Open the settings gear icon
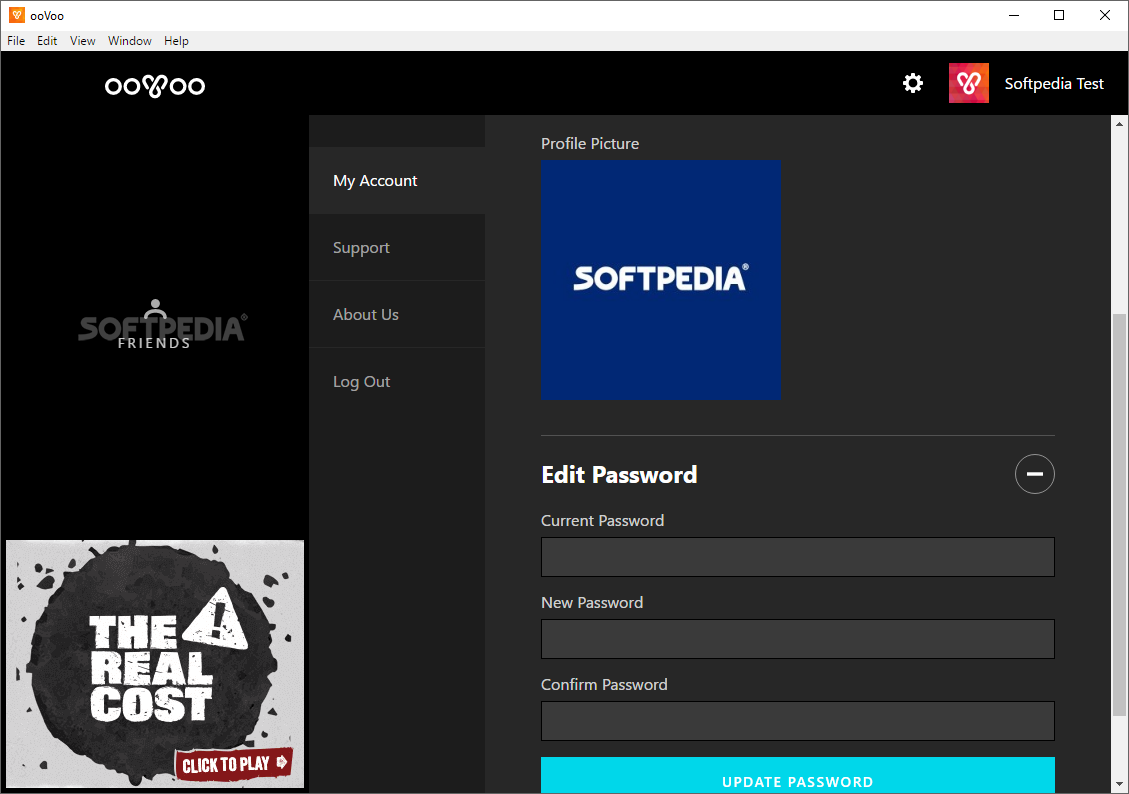1129x794 pixels. [x=912, y=84]
